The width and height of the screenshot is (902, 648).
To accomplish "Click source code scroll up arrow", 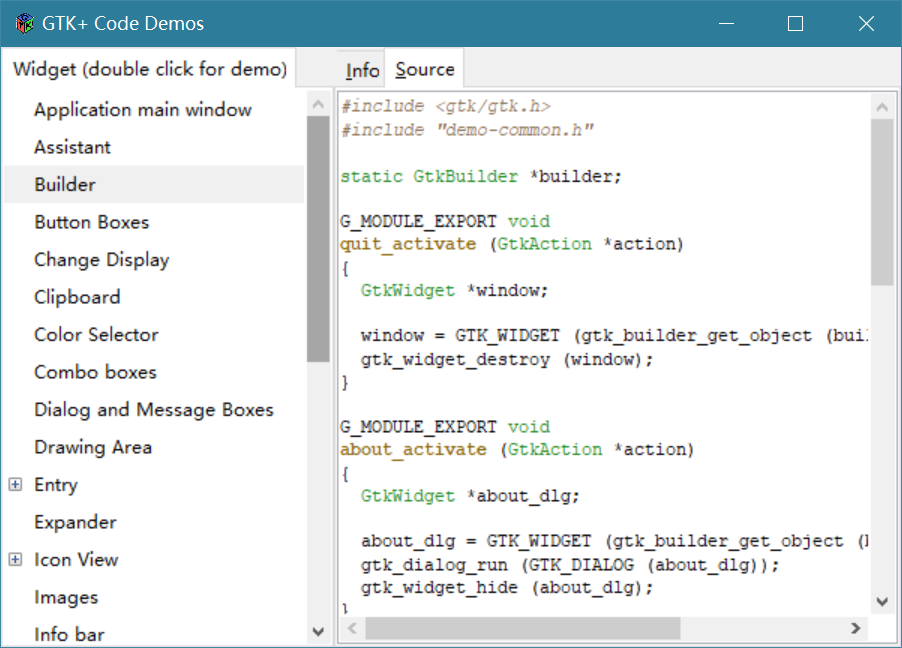I will (881, 106).
